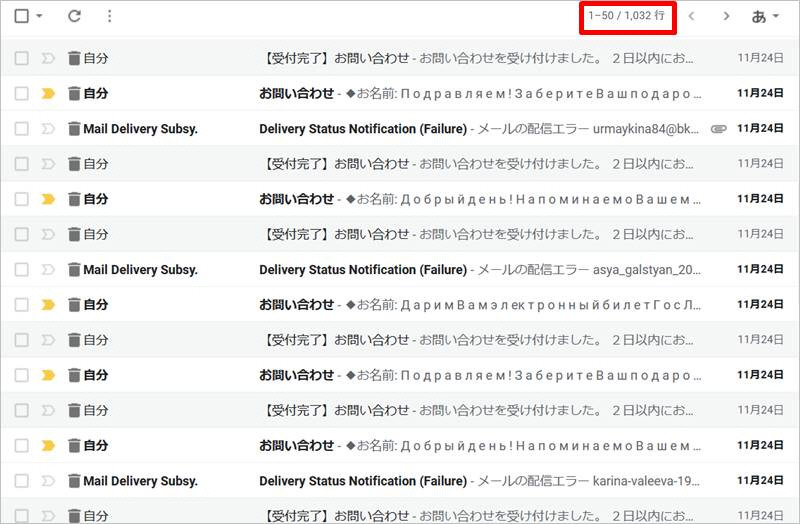Check the box beside the ДаримВам email

[22, 305]
